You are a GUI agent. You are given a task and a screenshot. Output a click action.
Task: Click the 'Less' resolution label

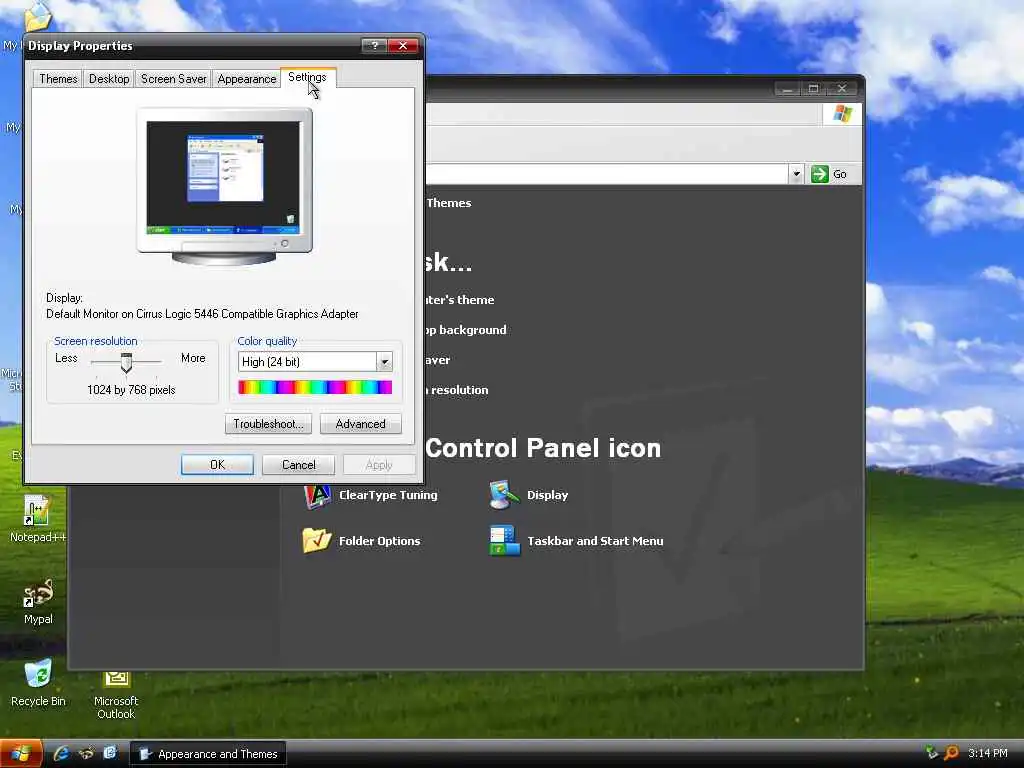pyautogui.click(x=66, y=358)
